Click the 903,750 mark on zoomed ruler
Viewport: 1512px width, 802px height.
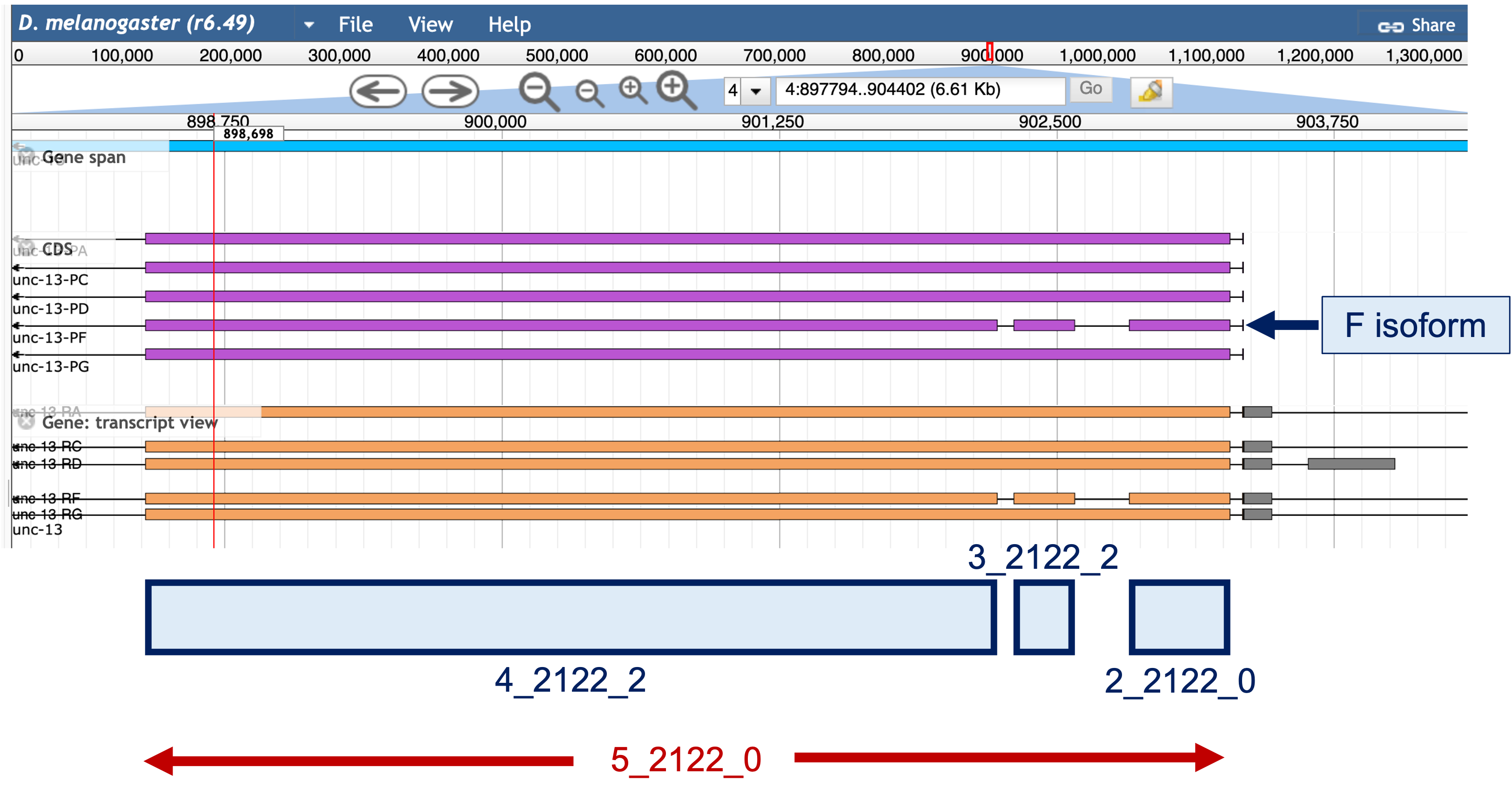(1327, 121)
